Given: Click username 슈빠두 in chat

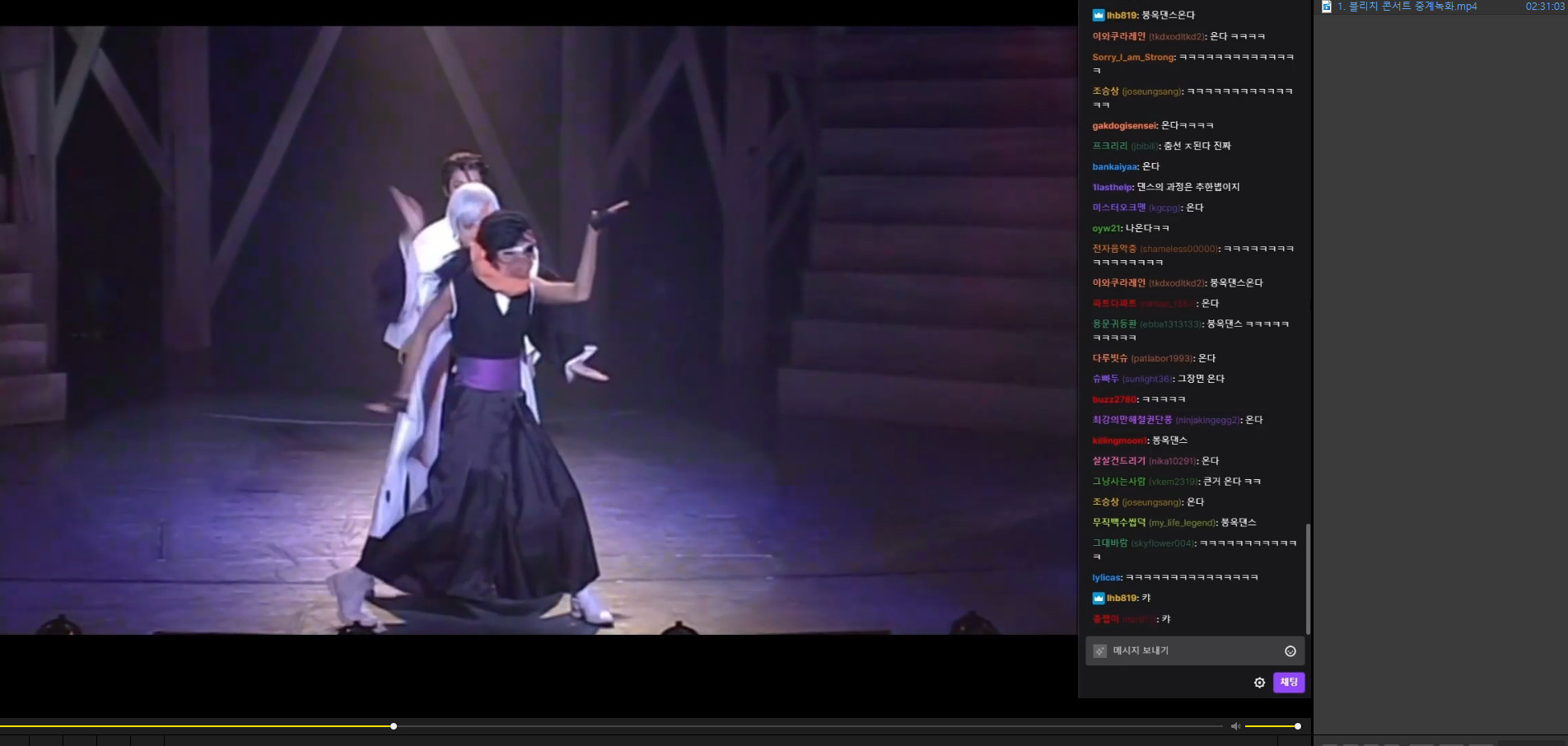Looking at the screenshot, I should point(1106,379).
